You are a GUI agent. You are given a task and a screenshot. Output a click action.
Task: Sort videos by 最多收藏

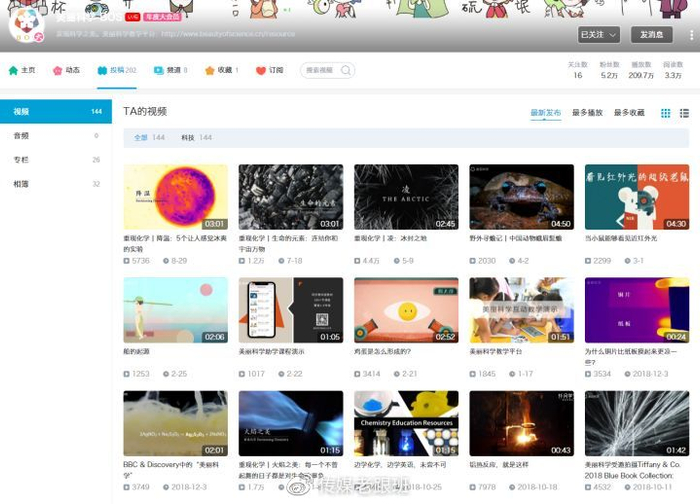pyautogui.click(x=629, y=113)
